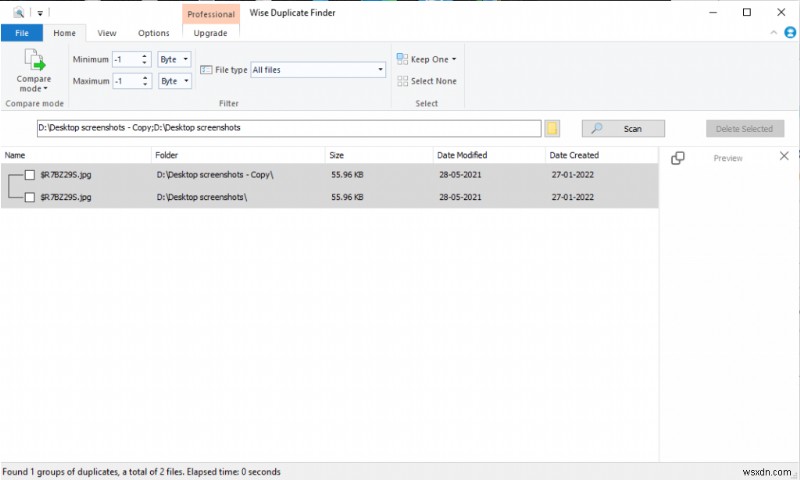The width and height of the screenshot is (800, 480).
Task: Collapse the ribbon using the chevron
Action: [773, 33]
